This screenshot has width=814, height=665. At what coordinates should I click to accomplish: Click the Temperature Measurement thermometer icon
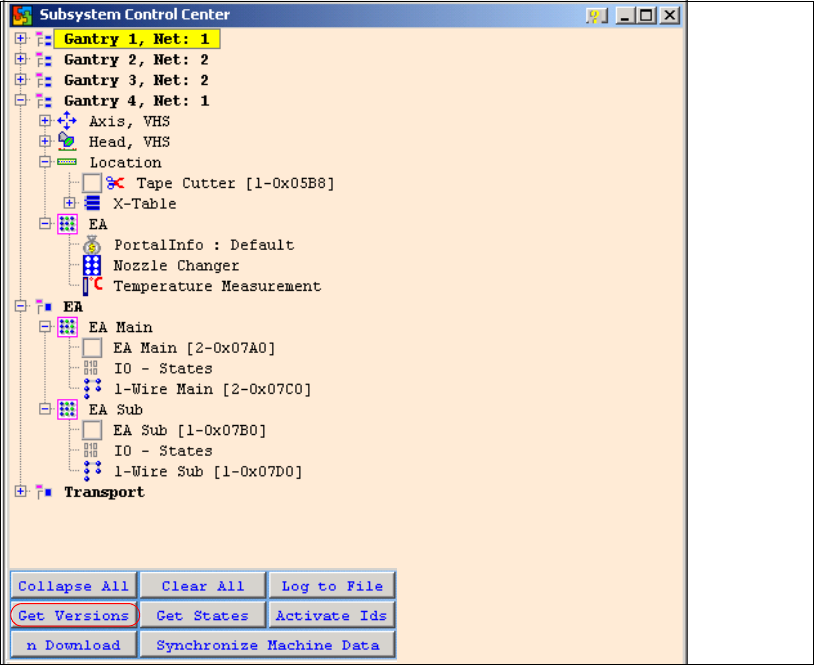pos(92,286)
